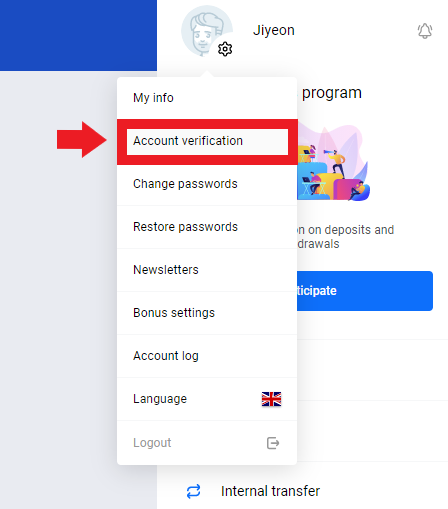Select Account verification menu entry
This screenshot has width=448, height=509.
pos(207,141)
